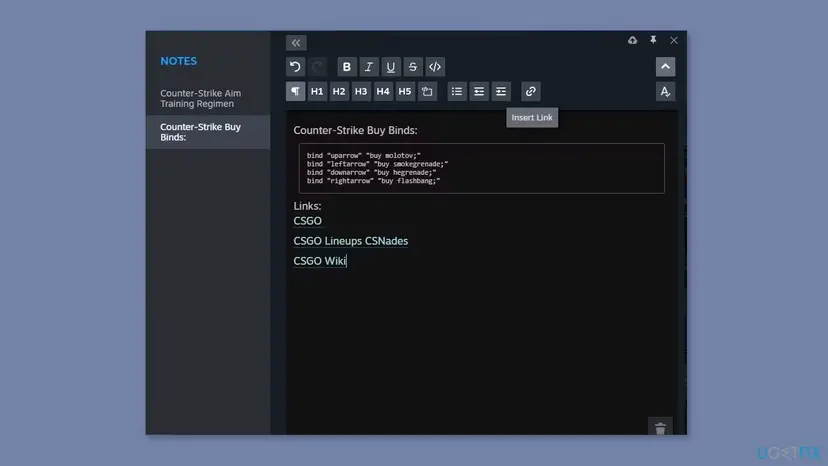Click the Links: text line

307,206
